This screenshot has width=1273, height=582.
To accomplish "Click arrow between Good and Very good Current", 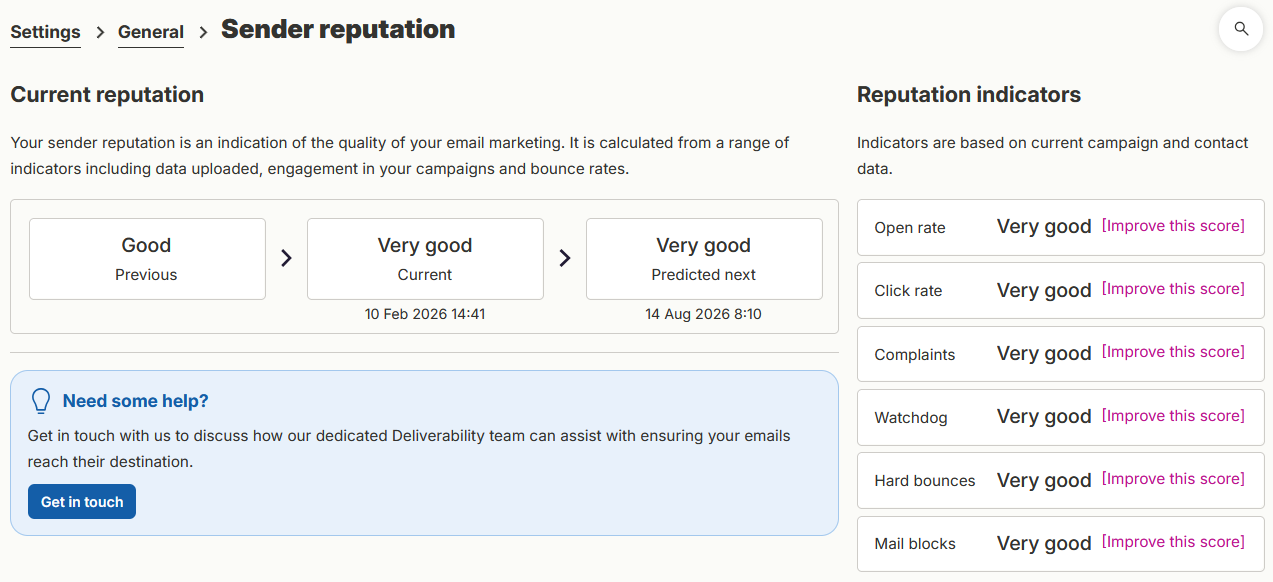I will 286,258.
